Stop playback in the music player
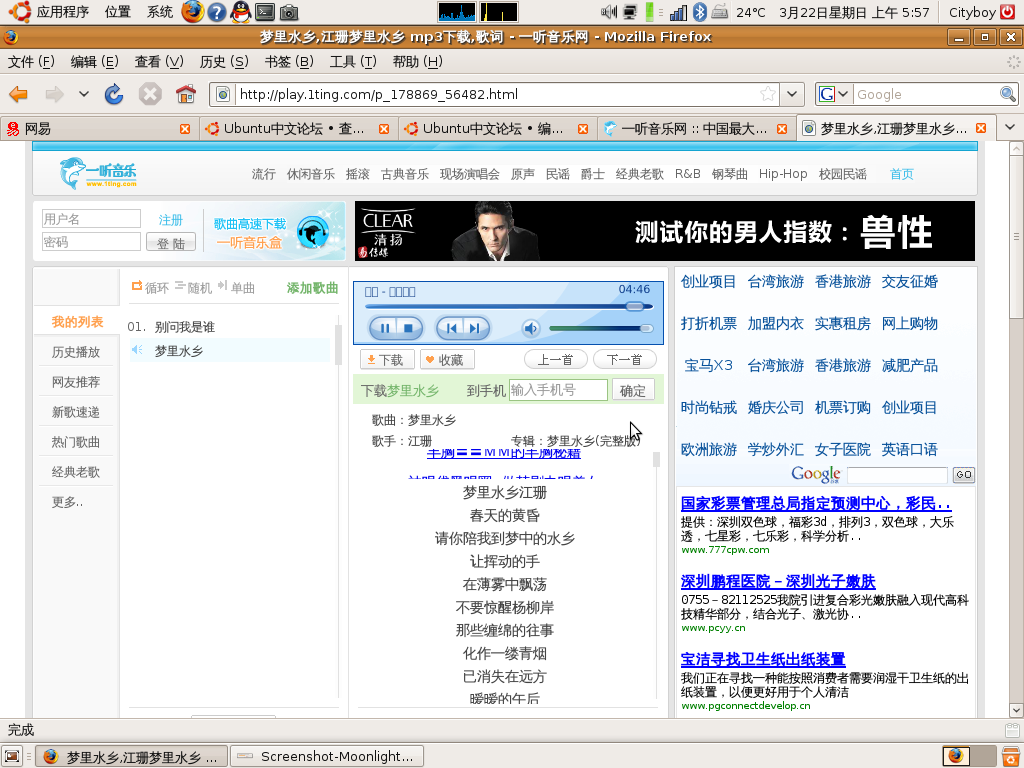1024x768 pixels. point(409,328)
